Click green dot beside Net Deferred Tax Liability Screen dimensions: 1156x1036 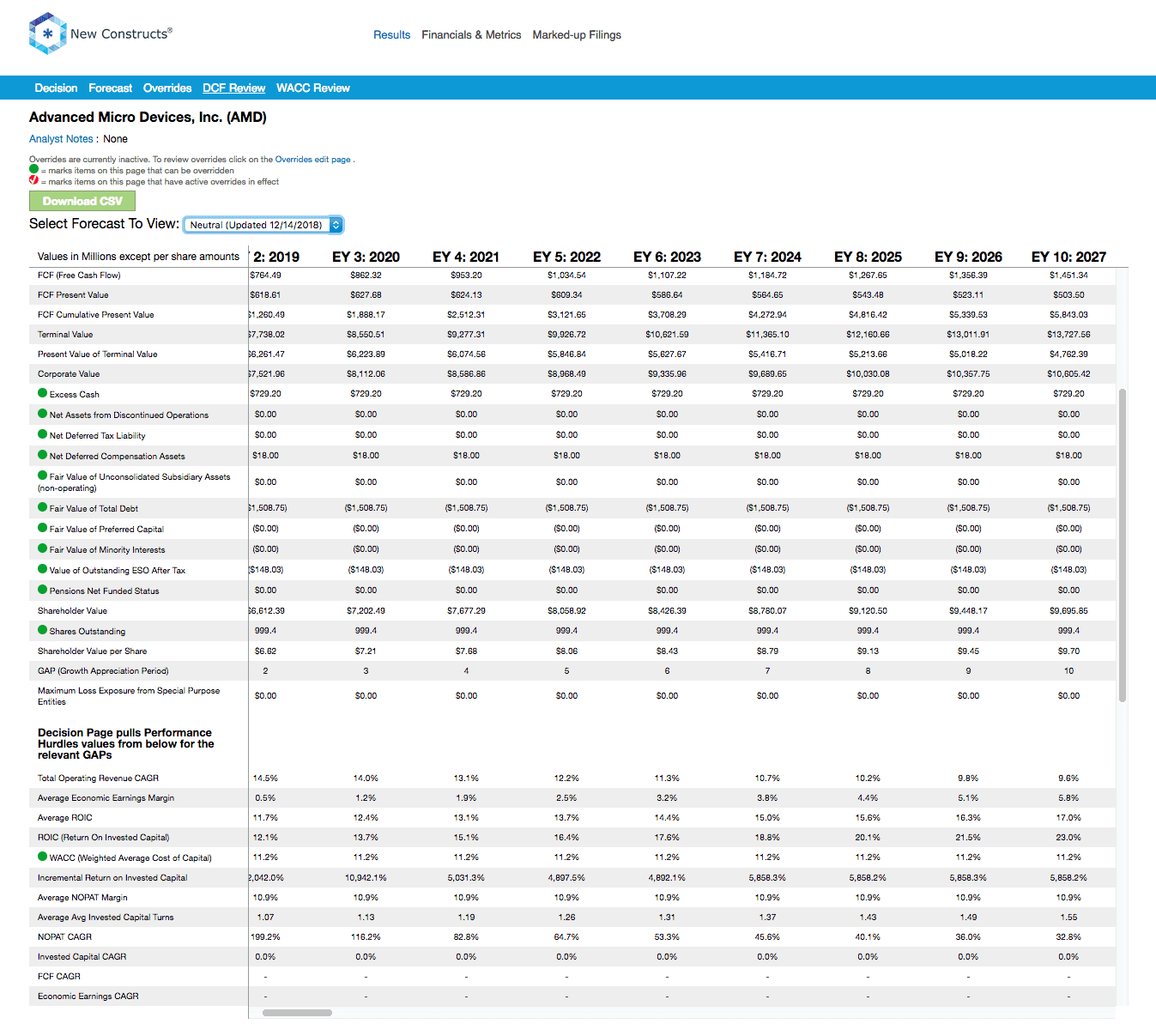coord(42,434)
